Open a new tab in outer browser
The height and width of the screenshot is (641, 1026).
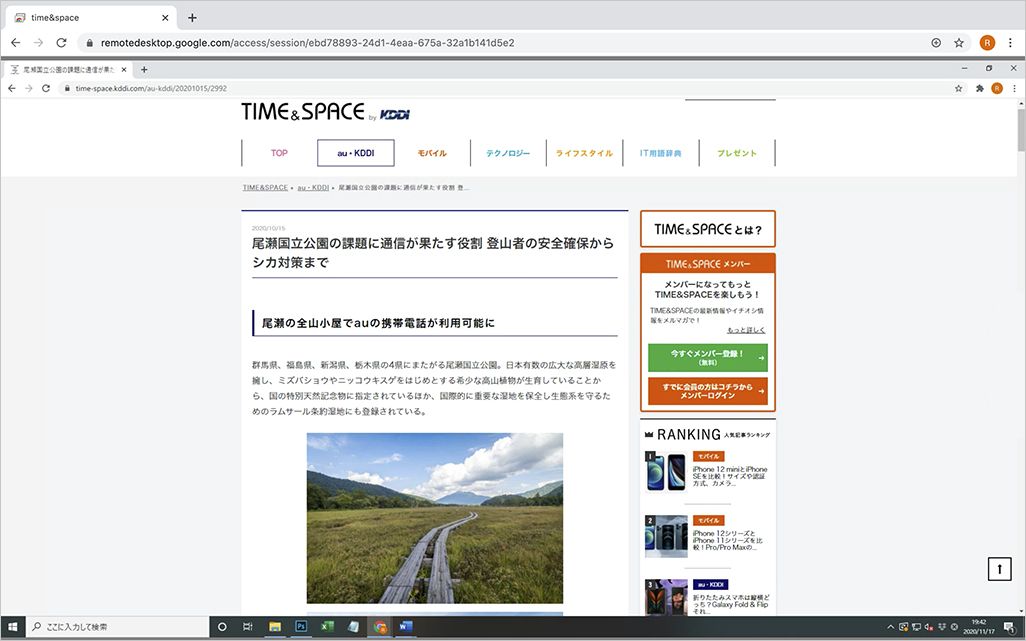(x=192, y=18)
